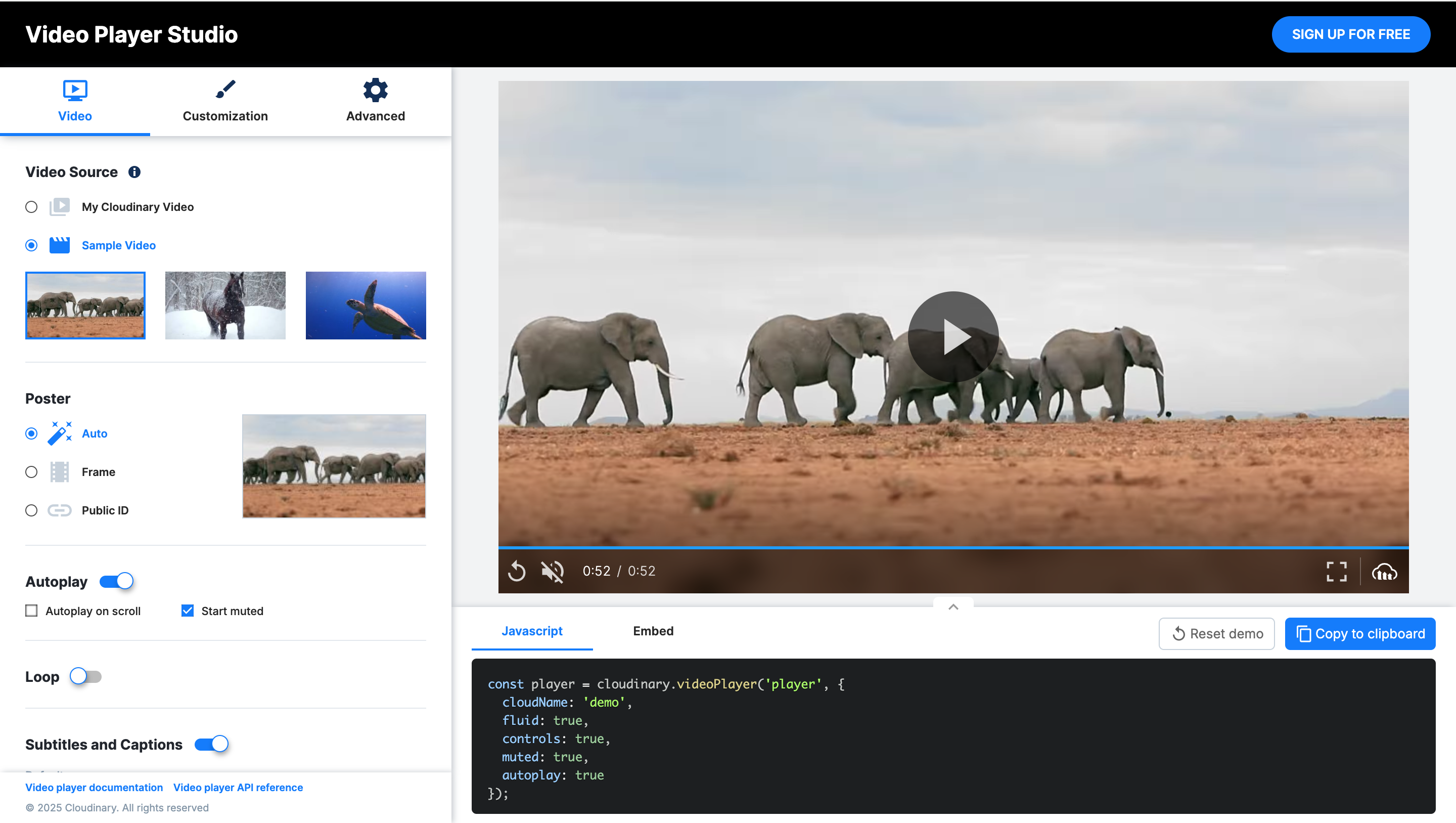The width and height of the screenshot is (1456, 823).
Task: Click the Auto magic wand icon
Action: pyautogui.click(x=59, y=434)
